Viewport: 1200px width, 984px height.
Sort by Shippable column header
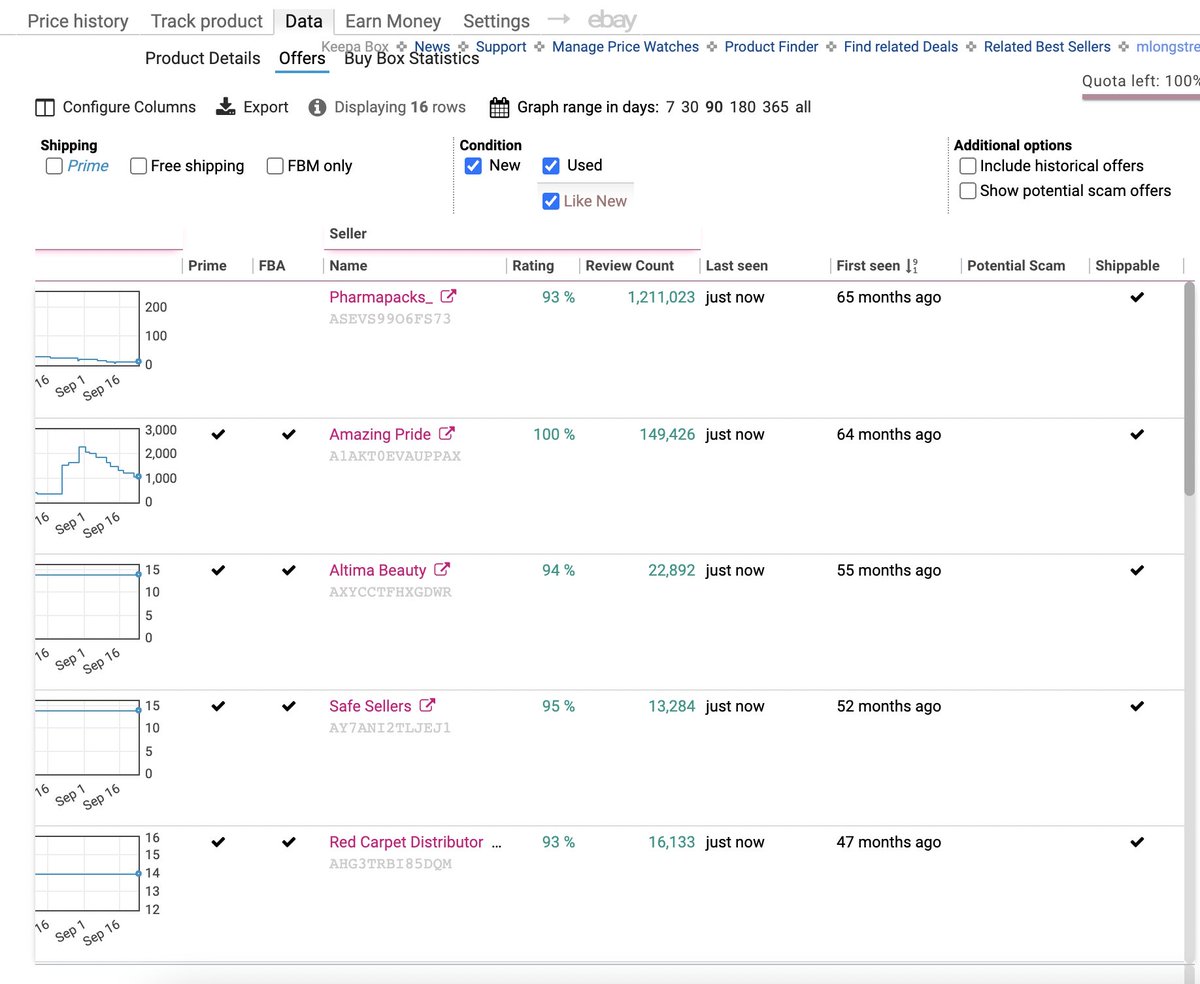point(1127,266)
